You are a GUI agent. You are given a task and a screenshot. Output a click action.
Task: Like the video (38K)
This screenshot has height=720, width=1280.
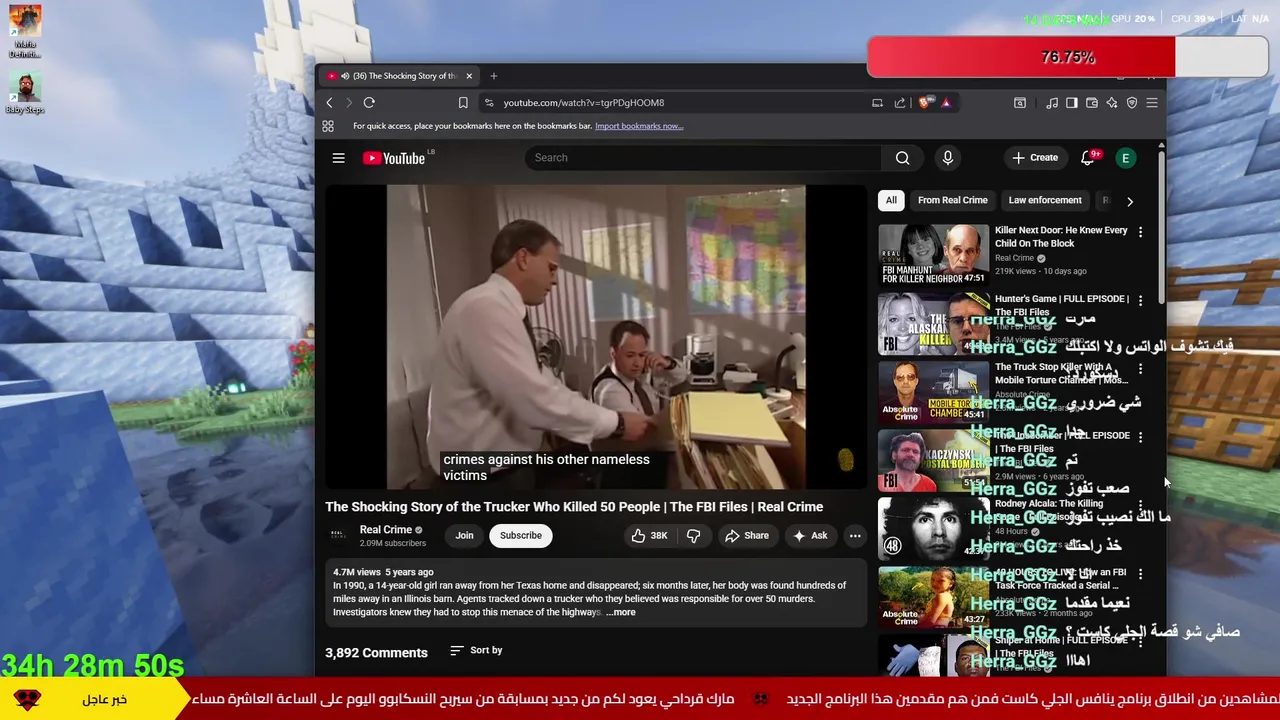pyautogui.click(x=648, y=536)
